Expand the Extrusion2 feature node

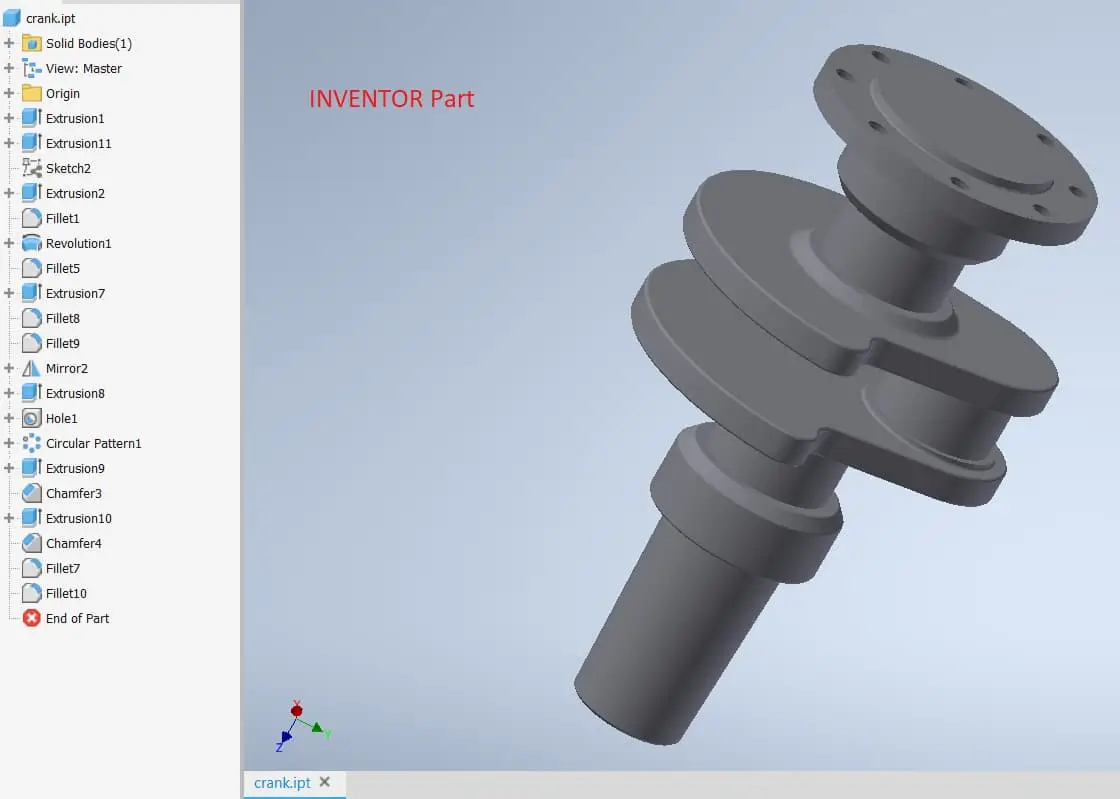9,193
